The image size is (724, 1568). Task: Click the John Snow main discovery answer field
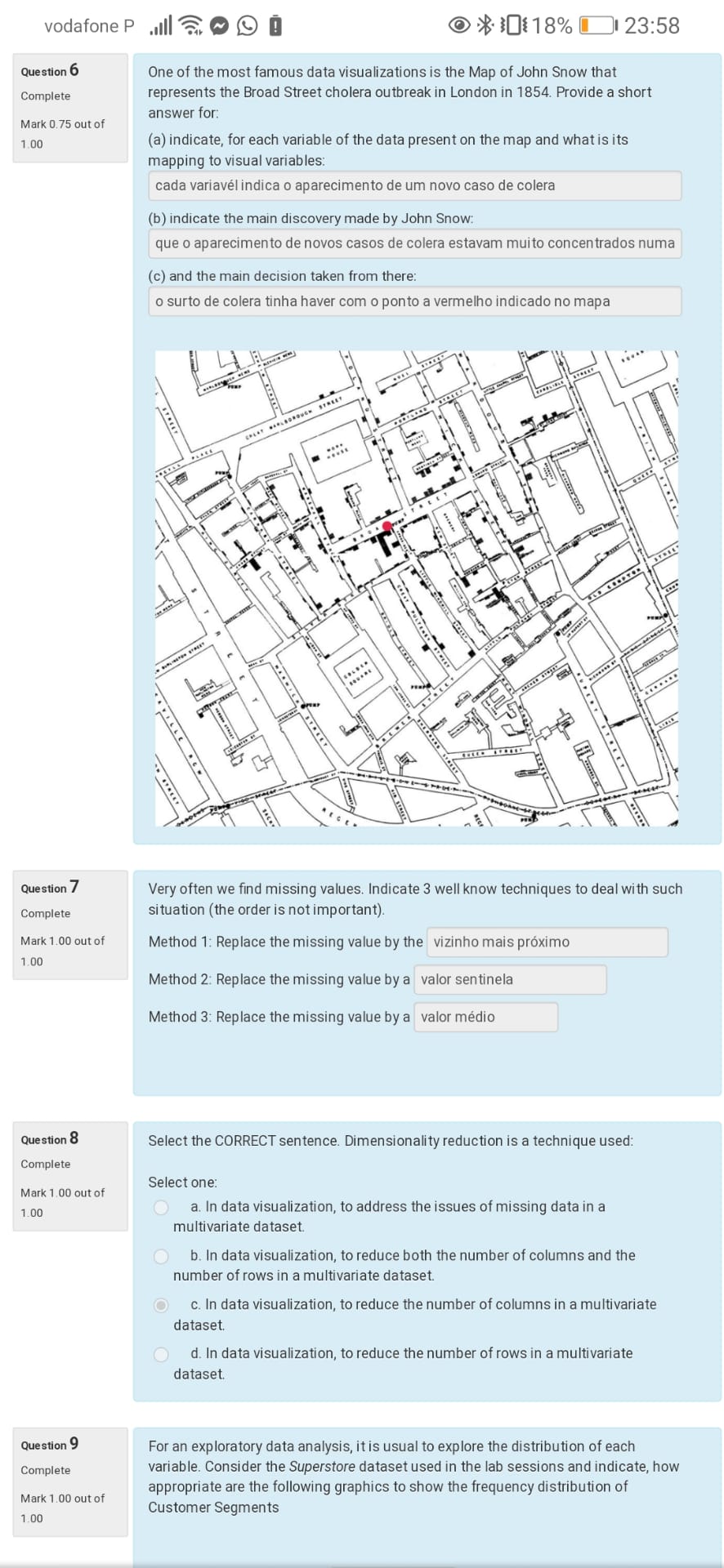coord(414,243)
